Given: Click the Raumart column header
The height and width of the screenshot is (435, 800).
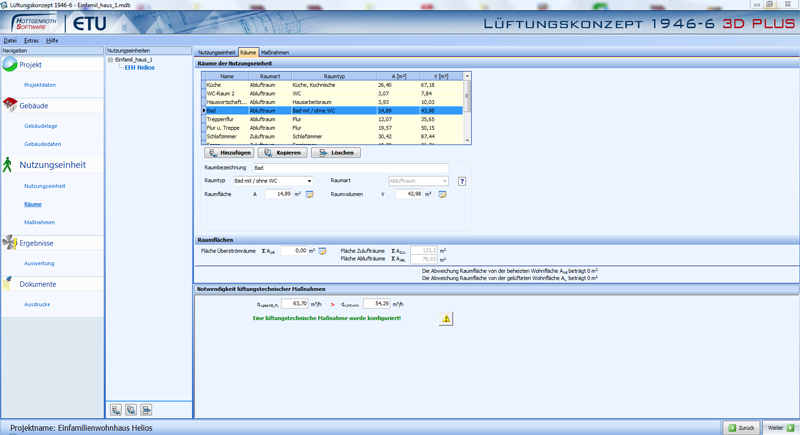Looking at the screenshot, I should (269, 76).
